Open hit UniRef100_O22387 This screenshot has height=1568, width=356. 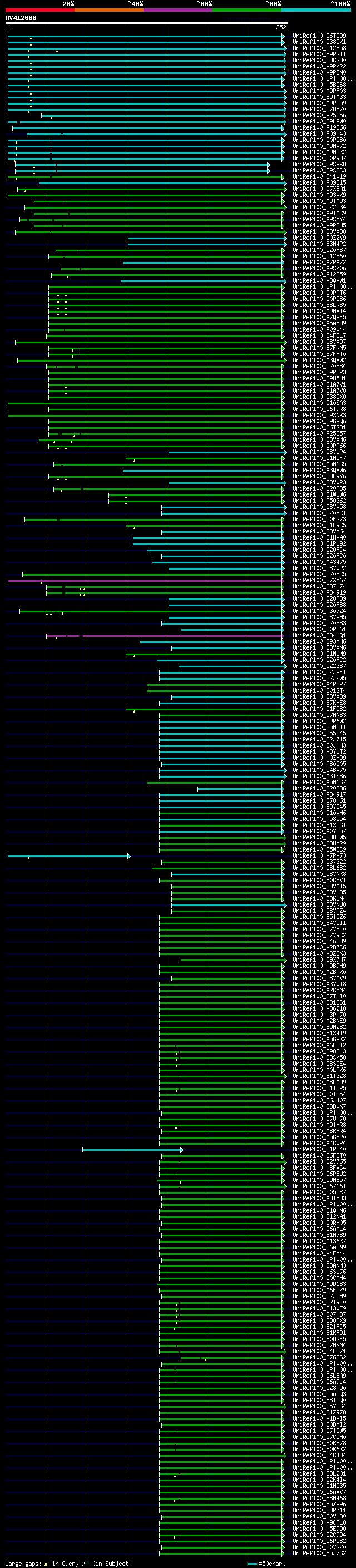319,666
